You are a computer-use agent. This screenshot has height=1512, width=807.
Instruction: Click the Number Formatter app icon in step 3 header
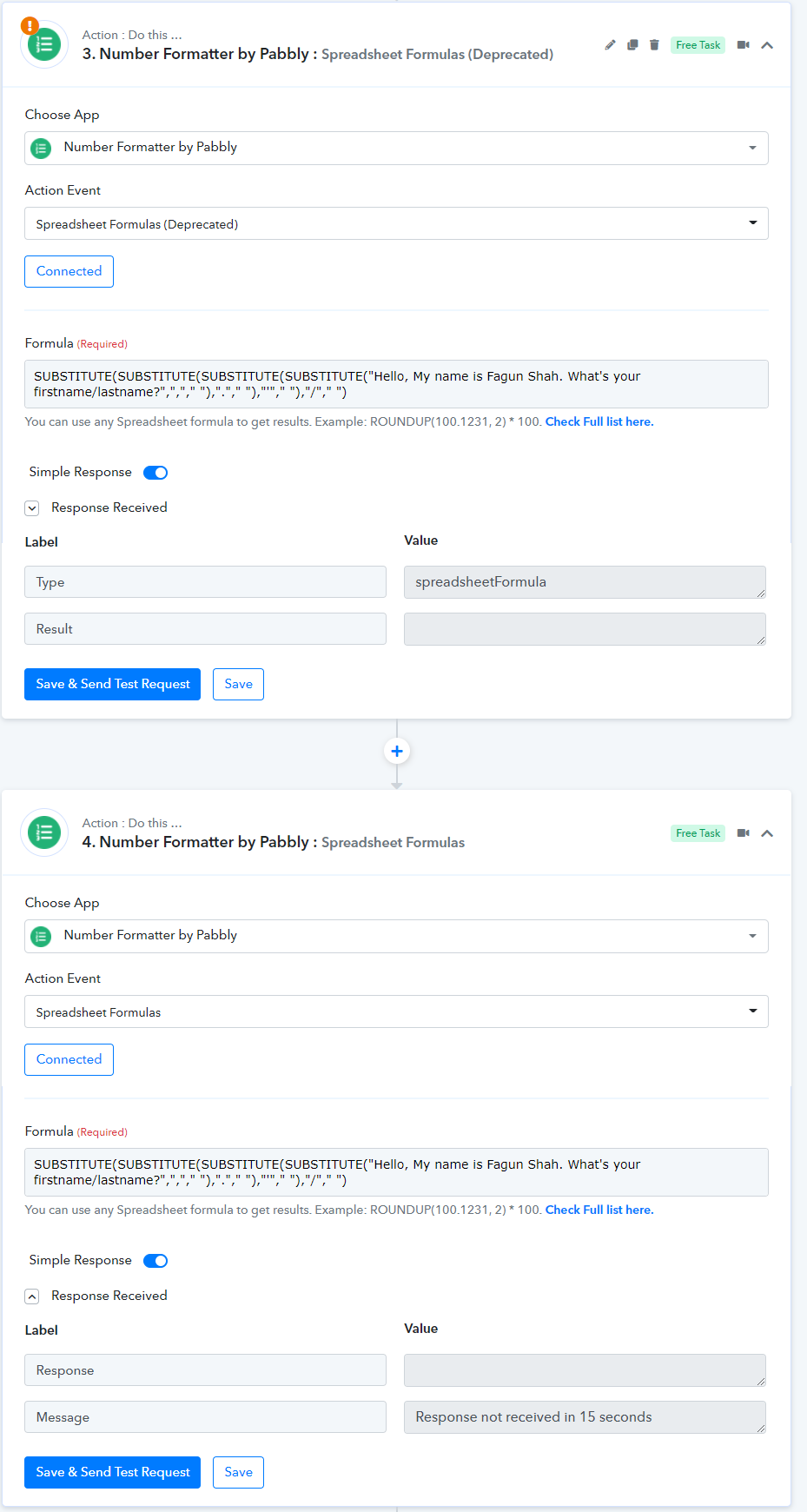point(44,44)
